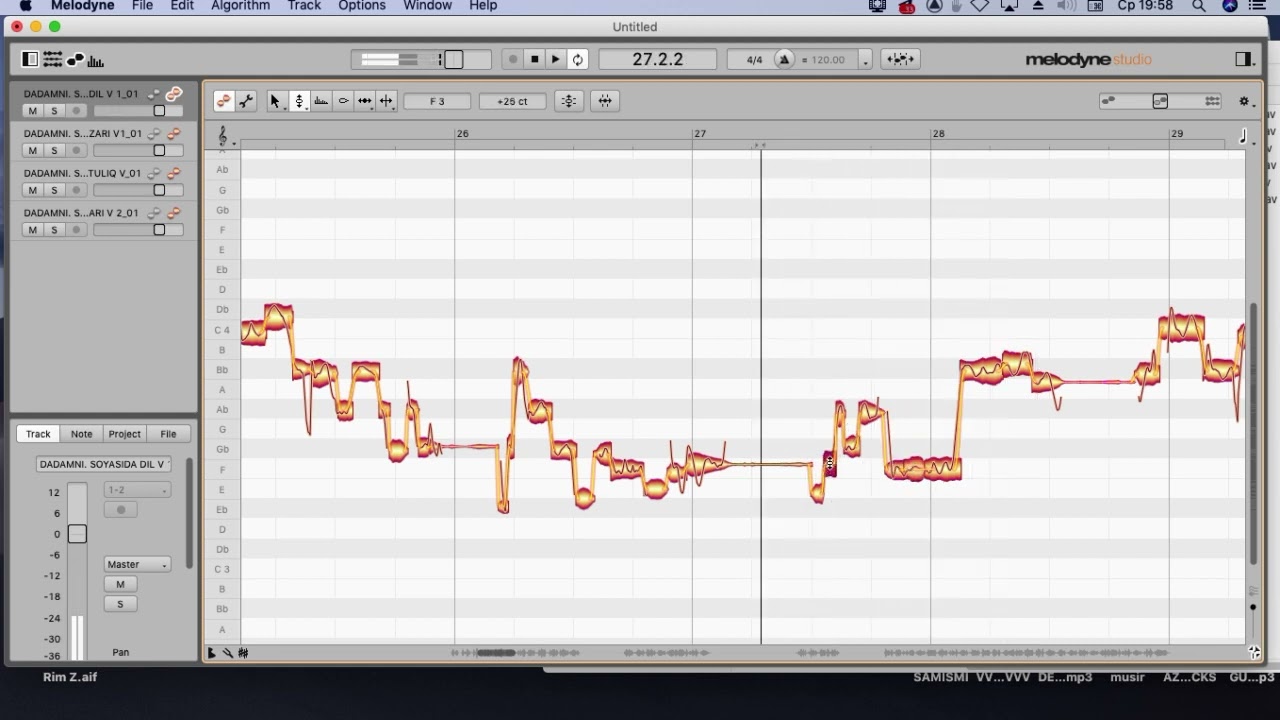Open the Options menu

point(361,6)
